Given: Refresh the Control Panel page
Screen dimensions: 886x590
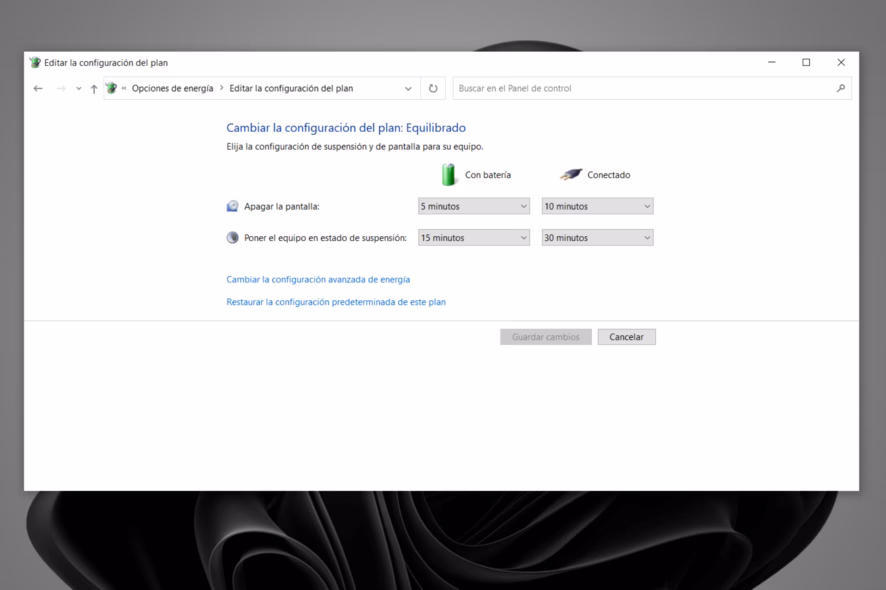Looking at the screenshot, I should pyautogui.click(x=433, y=88).
